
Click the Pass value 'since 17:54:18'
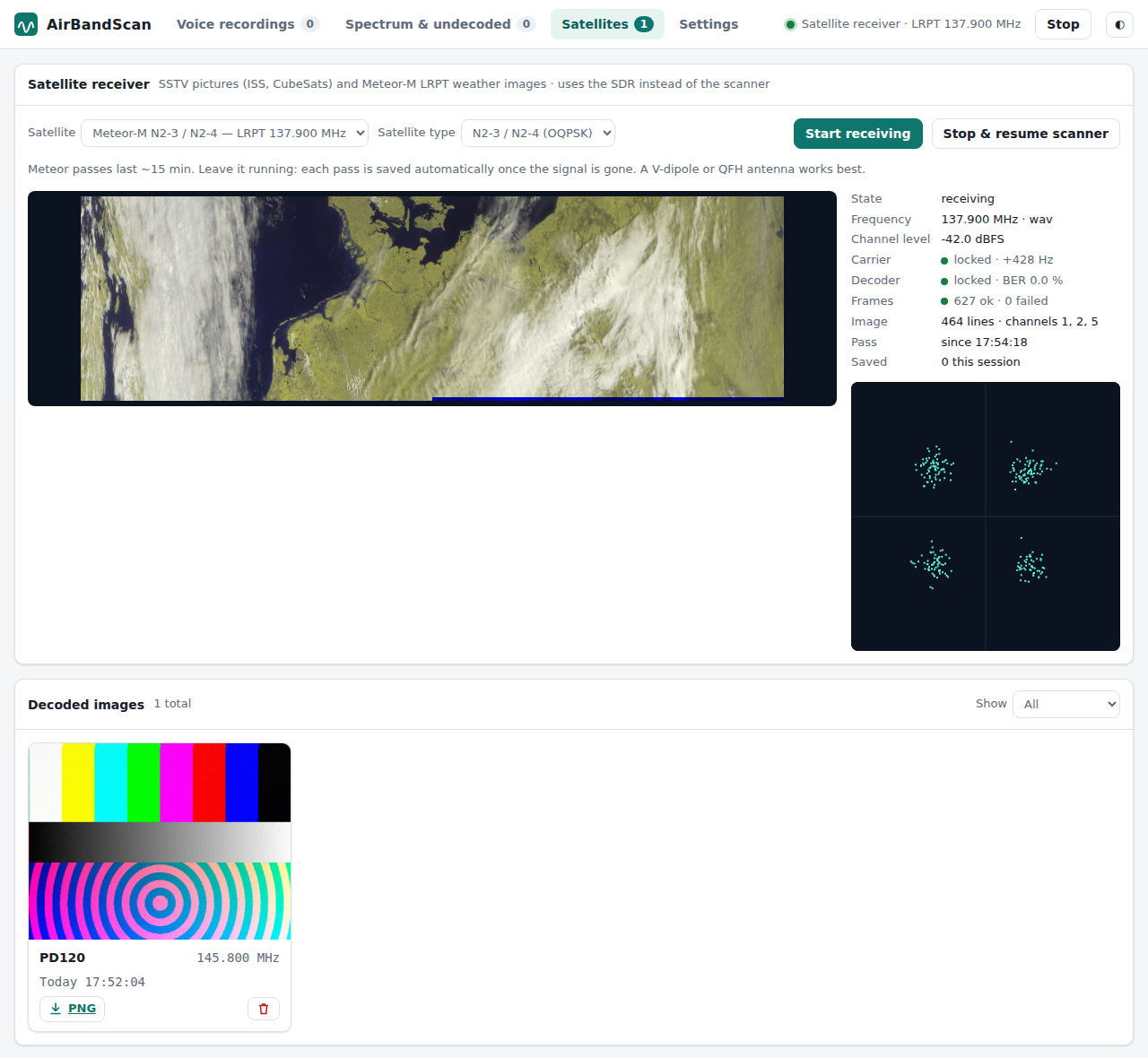(x=984, y=343)
